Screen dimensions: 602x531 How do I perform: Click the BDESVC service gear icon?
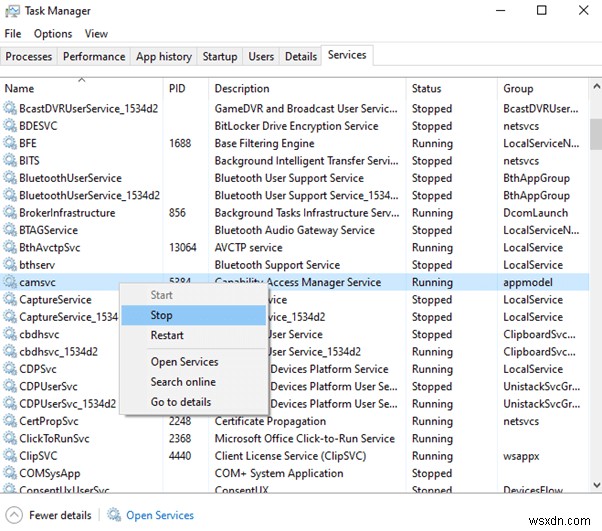[10, 126]
